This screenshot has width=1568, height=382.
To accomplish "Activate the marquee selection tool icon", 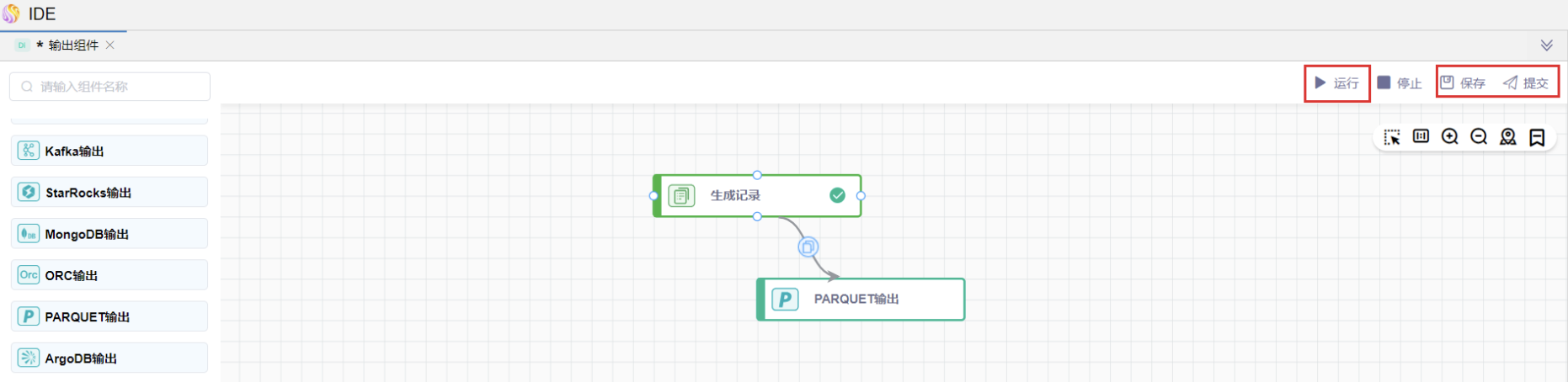I will click(1392, 137).
